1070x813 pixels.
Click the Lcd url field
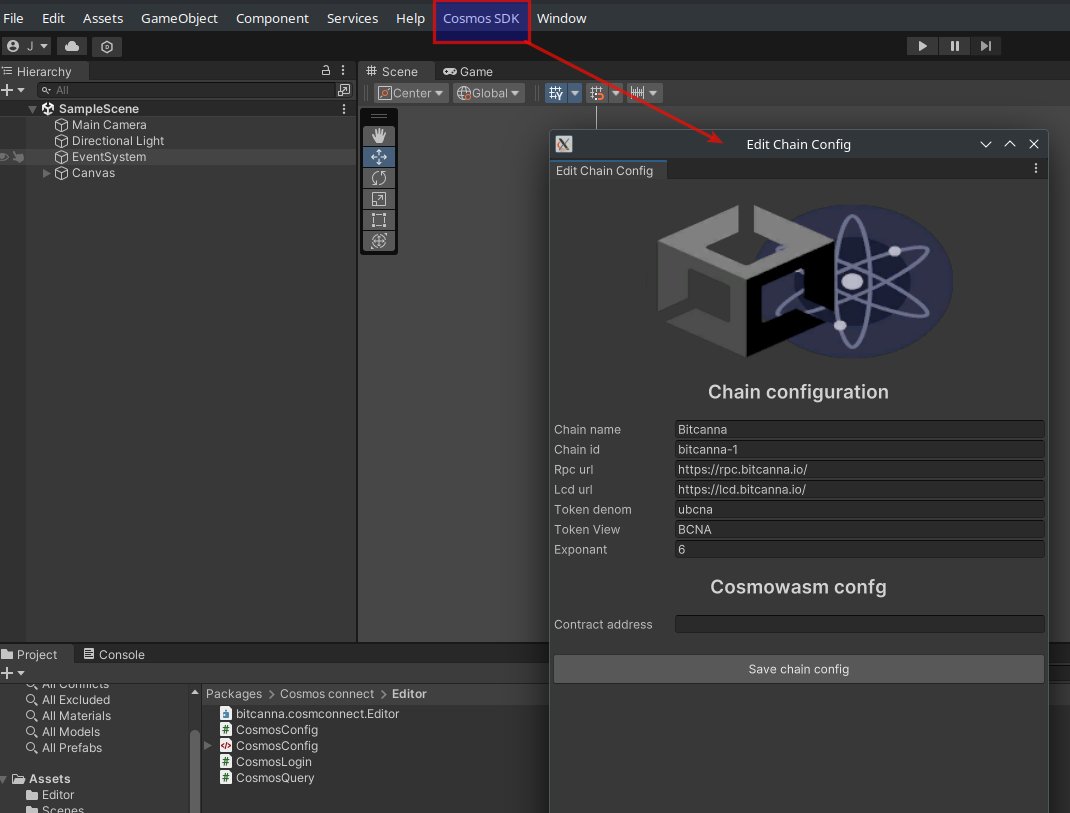pos(859,489)
